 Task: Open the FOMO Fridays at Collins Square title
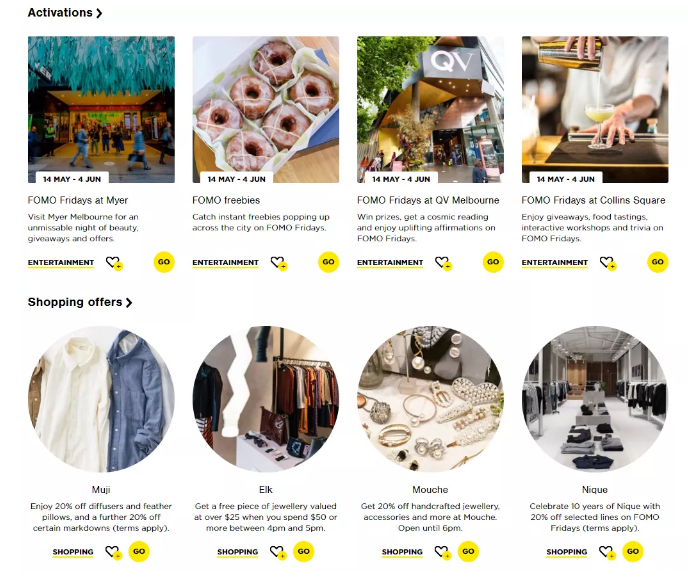coord(593,200)
